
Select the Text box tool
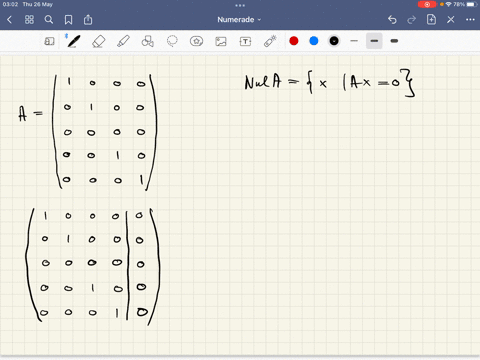point(245,41)
